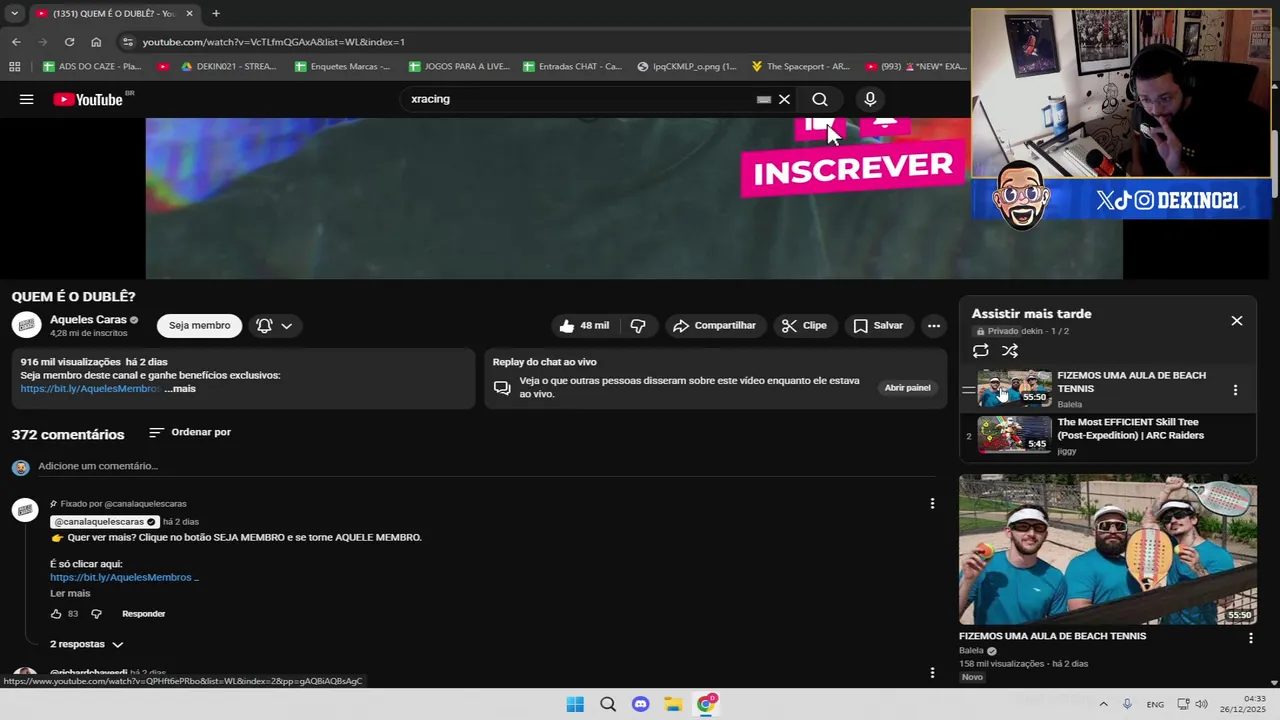Share the video via Compartilhar
Image resolution: width=1280 pixels, height=720 pixels.
[715, 325]
